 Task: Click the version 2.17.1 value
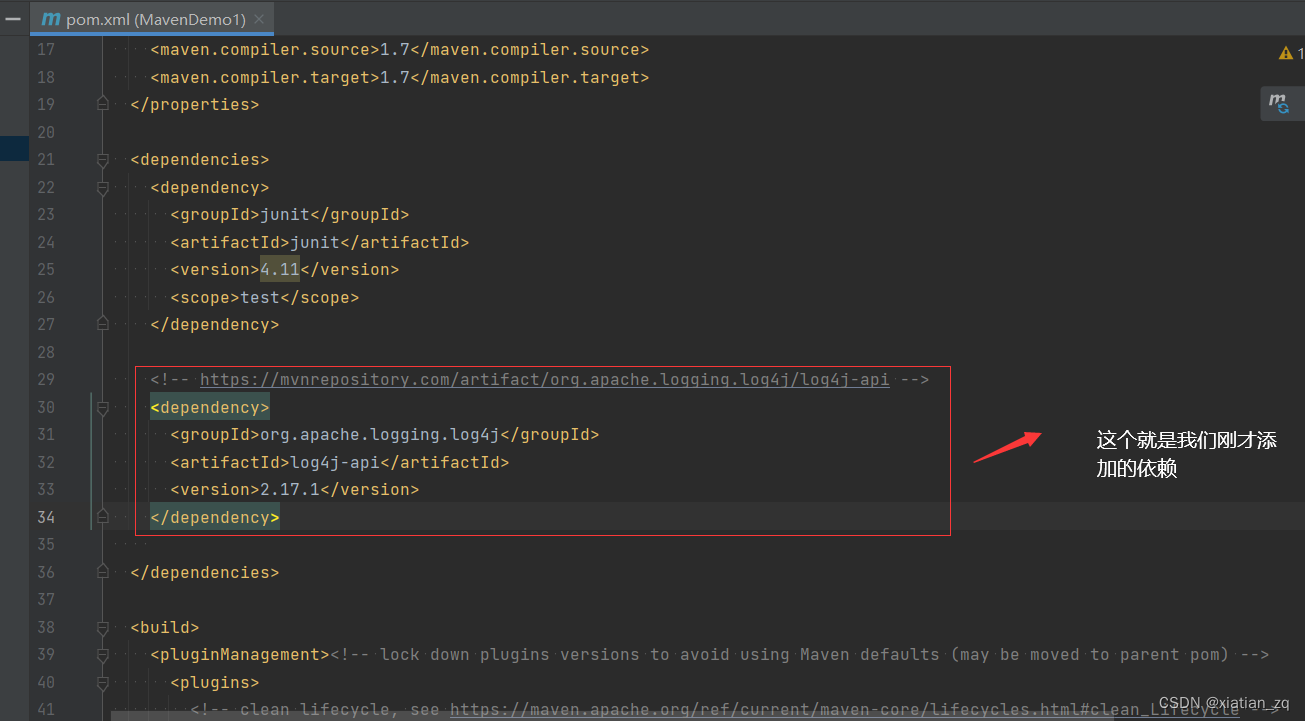click(x=290, y=489)
